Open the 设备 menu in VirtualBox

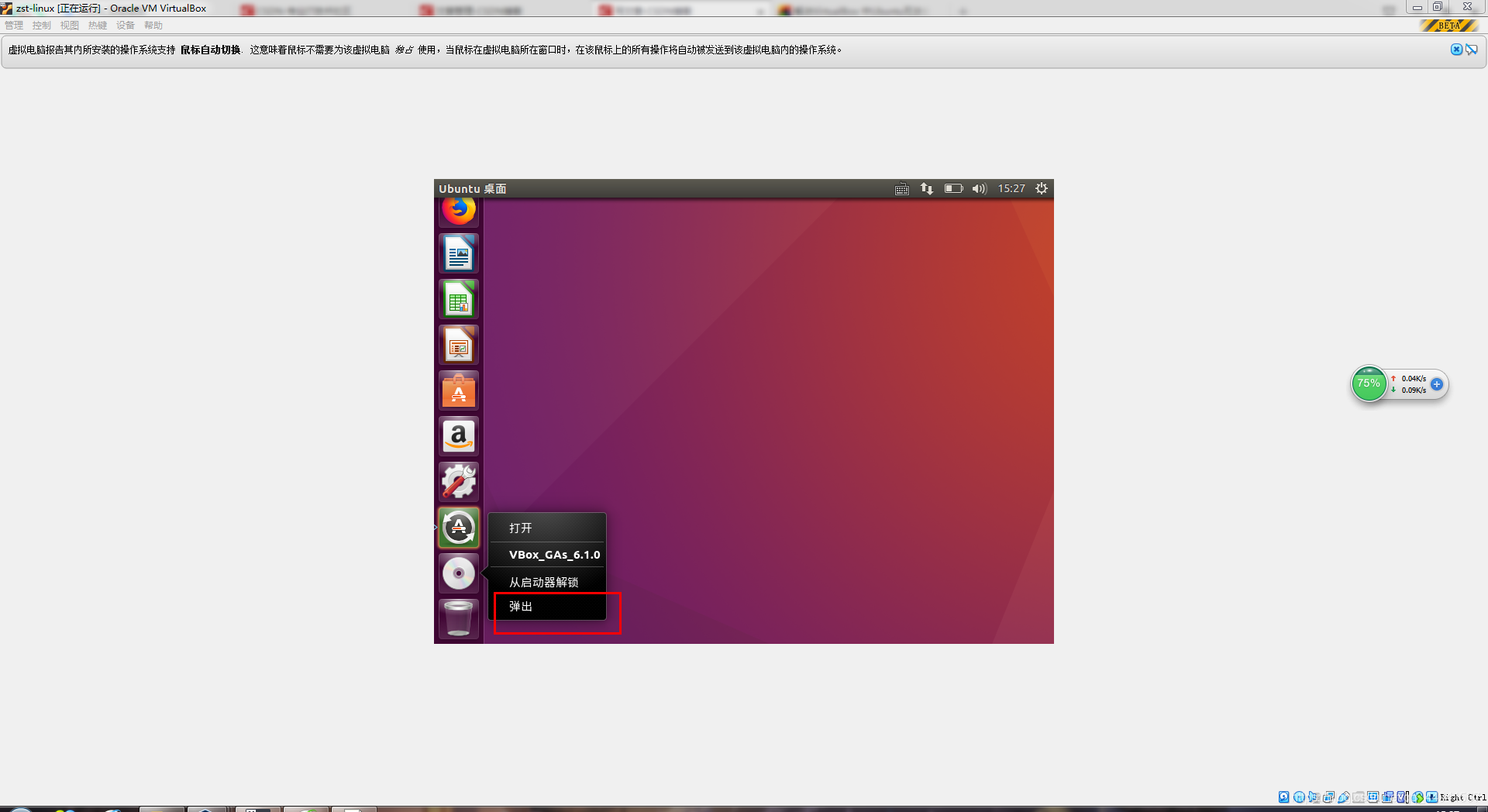click(x=126, y=26)
